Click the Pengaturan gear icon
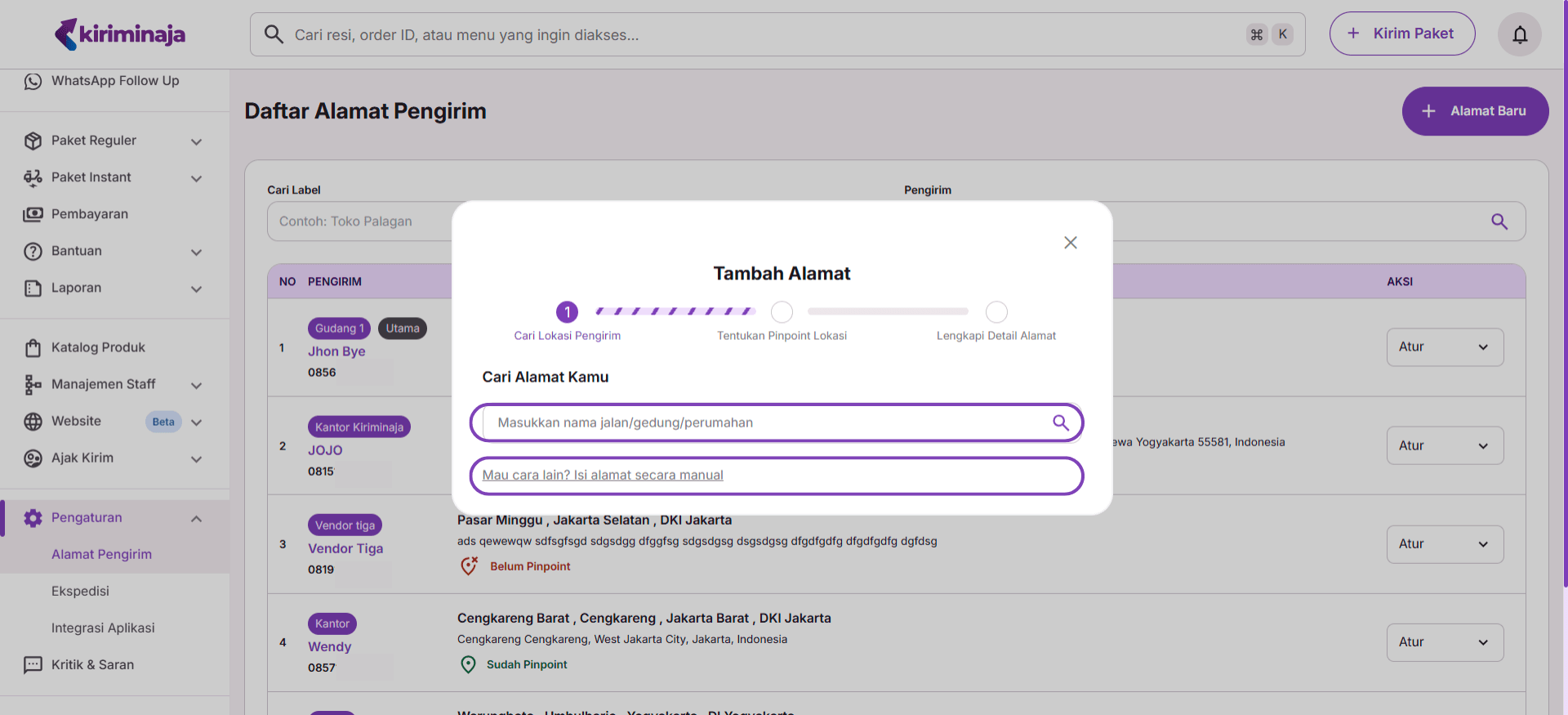This screenshot has height=715, width=1568. click(33, 518)
